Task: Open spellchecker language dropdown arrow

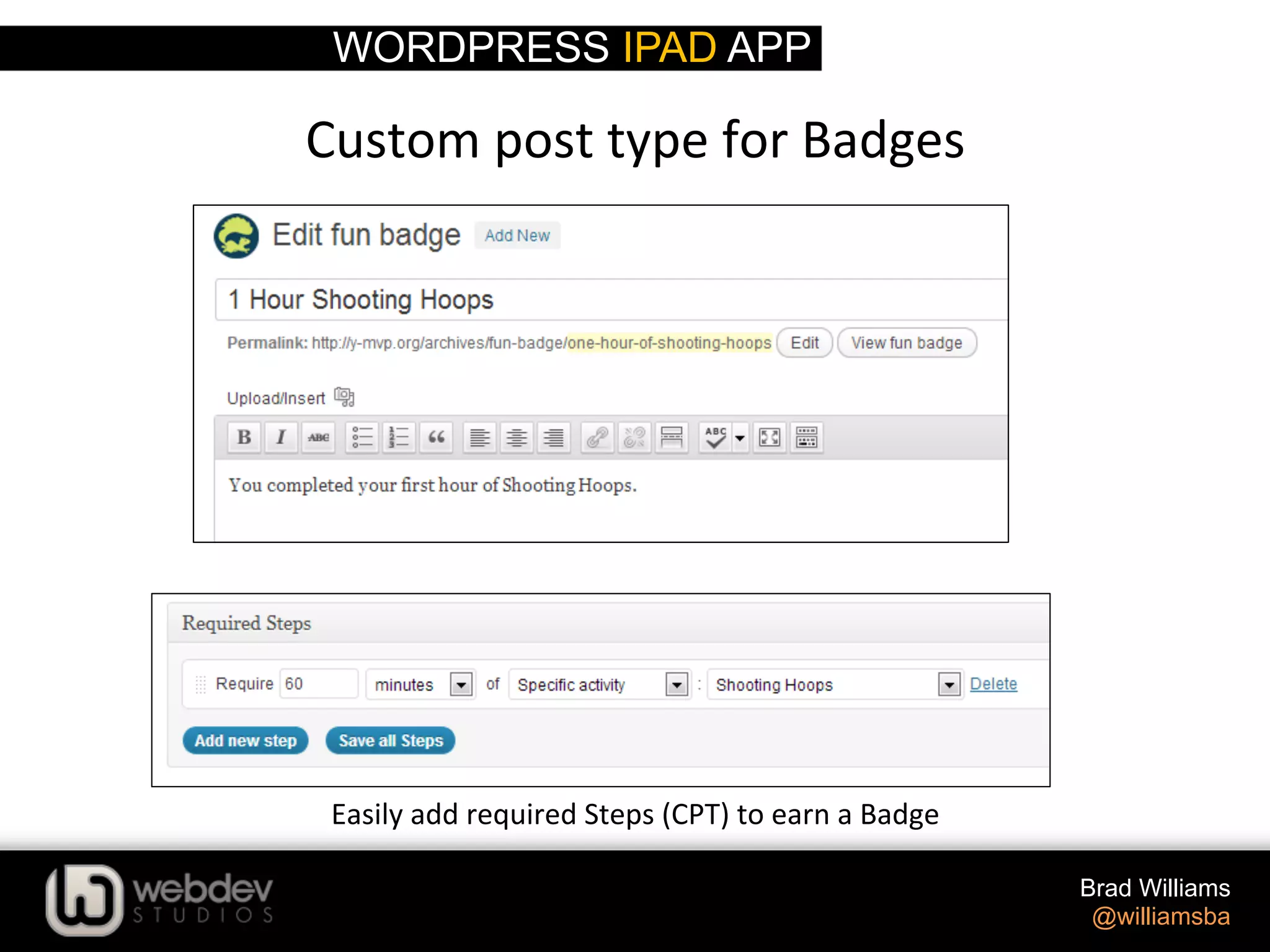Action: [x=740, y=438]
